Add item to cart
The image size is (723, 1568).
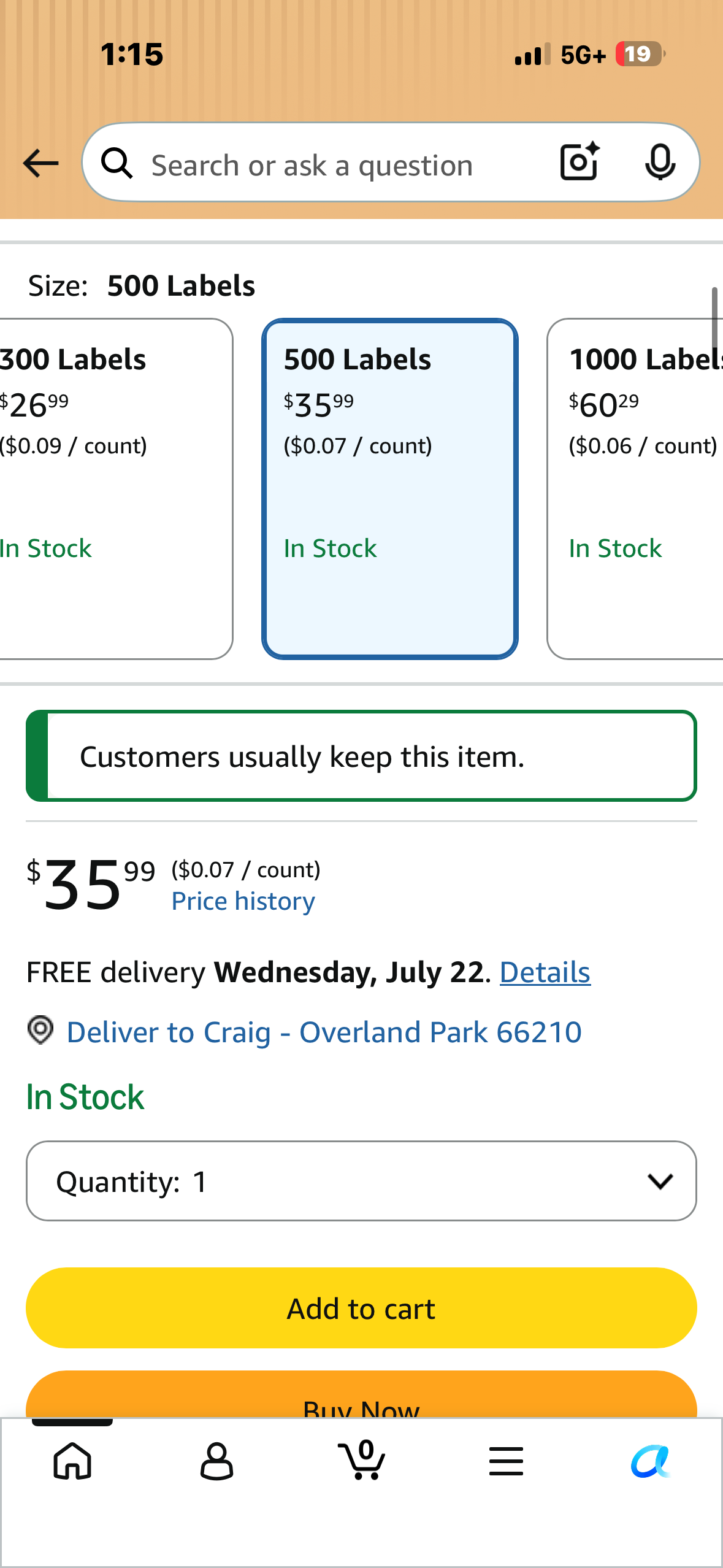tap(361, 1308)
